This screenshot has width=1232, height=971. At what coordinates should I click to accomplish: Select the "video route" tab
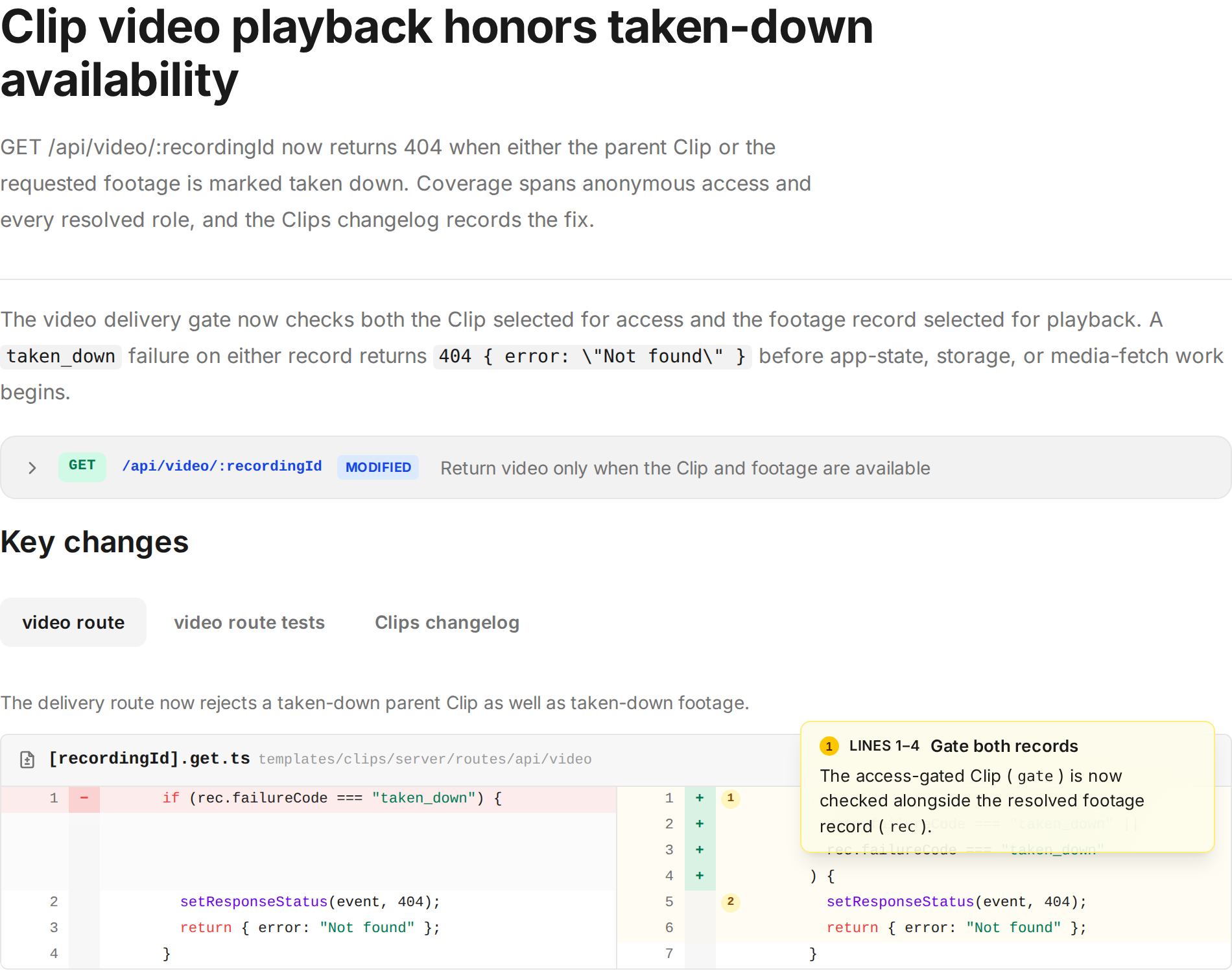(x=73, y=622)
